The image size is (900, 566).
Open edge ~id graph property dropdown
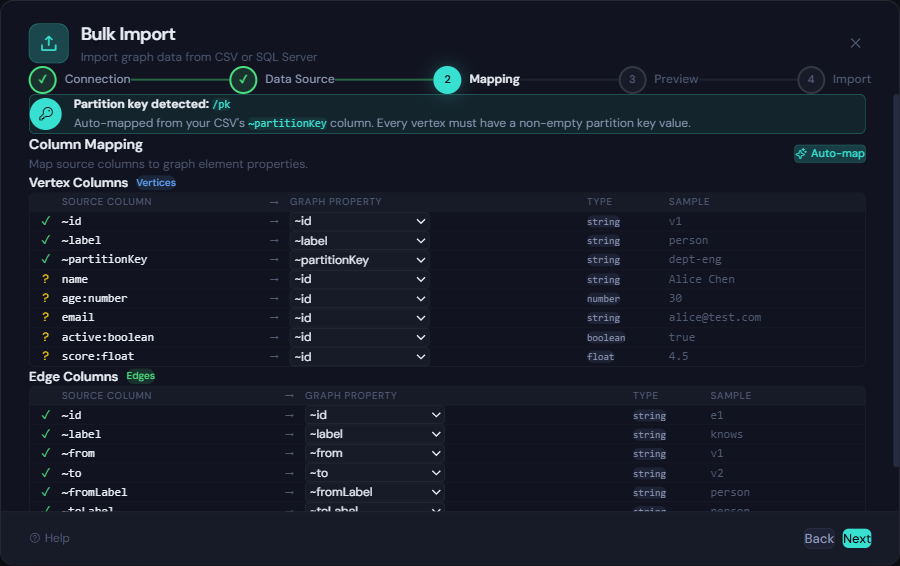375,415
